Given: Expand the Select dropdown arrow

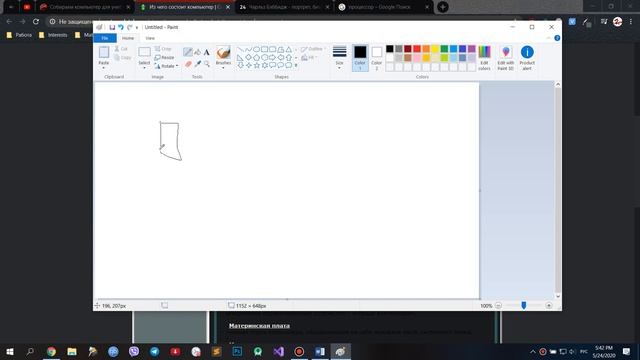Looking at the screenshot, I should (144, 68).
